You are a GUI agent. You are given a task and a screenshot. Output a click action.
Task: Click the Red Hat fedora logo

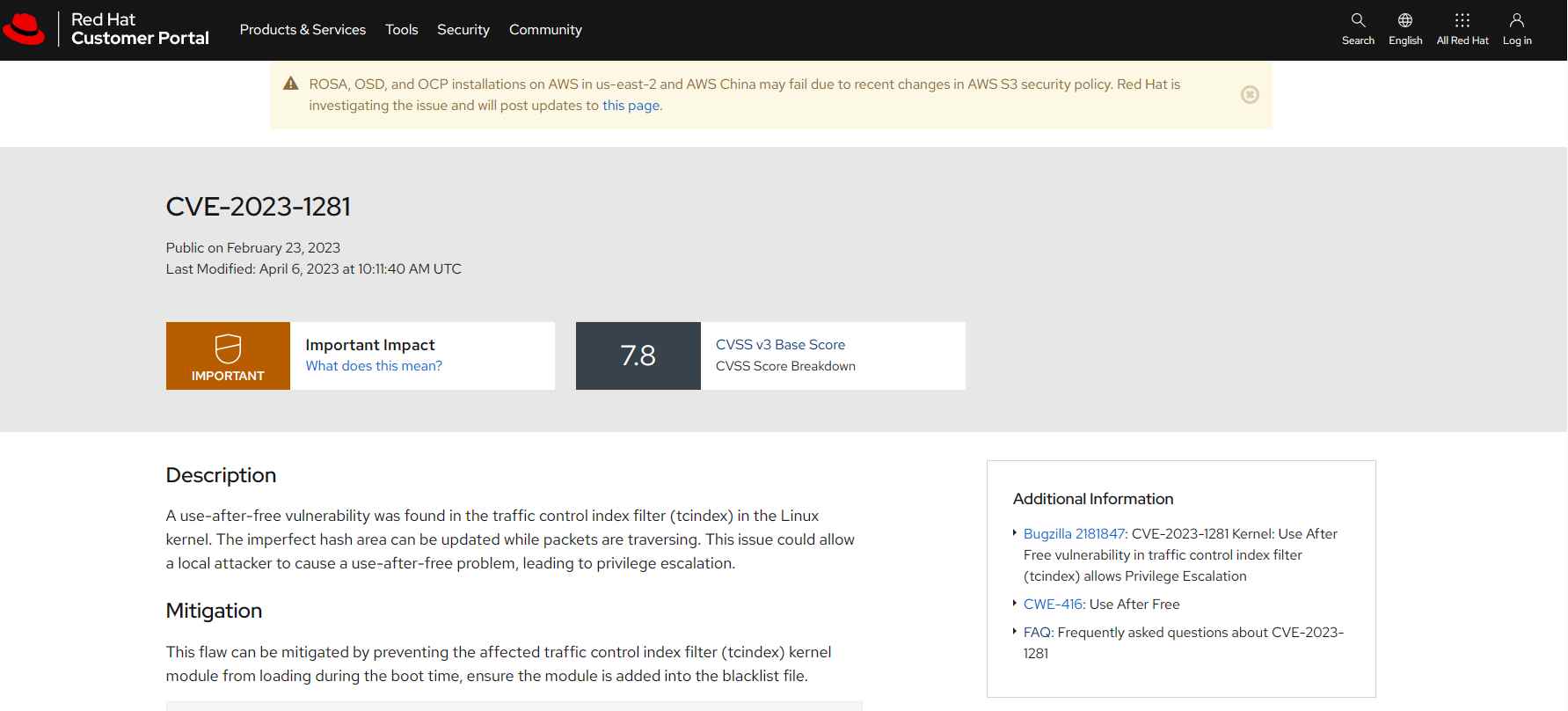point(24,29)
